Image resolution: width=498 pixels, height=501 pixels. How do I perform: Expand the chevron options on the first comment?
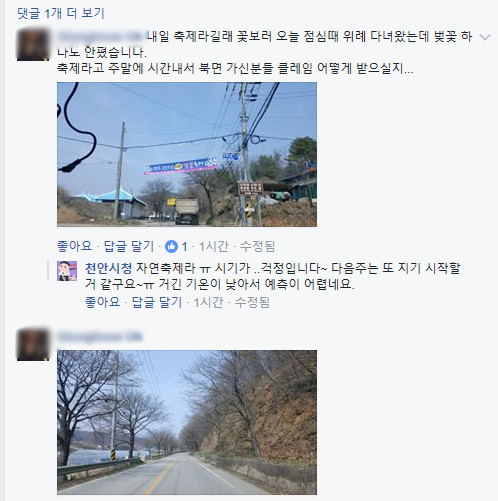click(x=485, y=37)
